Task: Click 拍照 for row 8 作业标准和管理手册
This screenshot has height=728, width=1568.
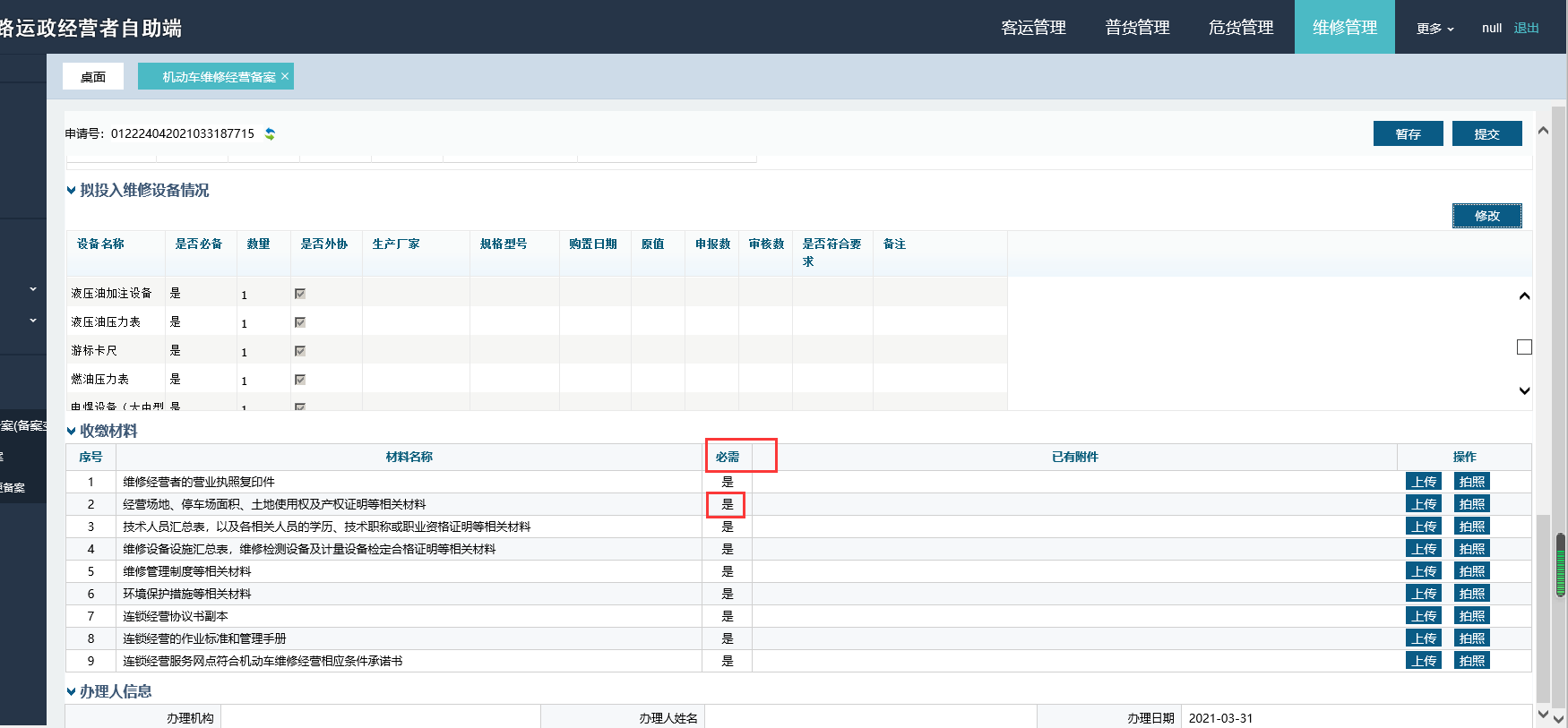Action: (x=1471, y=638)
